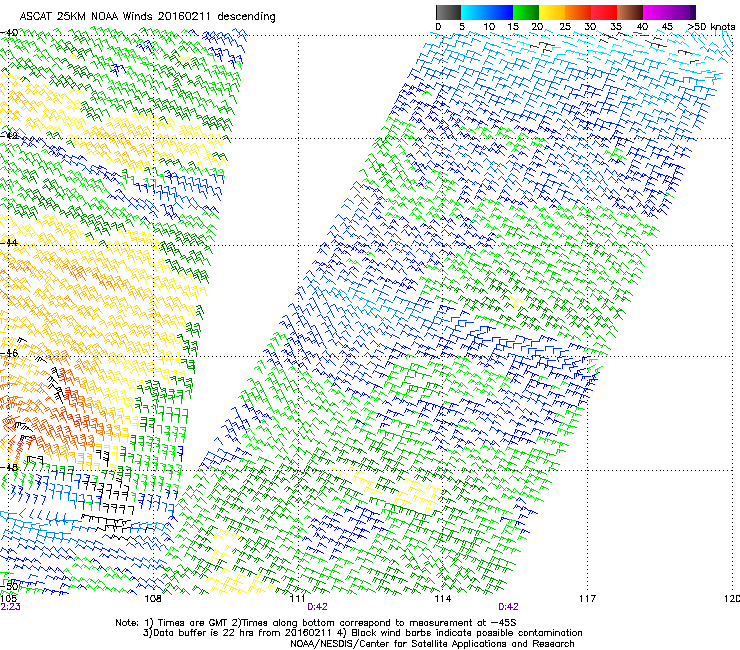The image size is (740, 650).
Task: Click the "111" longitude axis label
Action: click(x=297, y=599)
